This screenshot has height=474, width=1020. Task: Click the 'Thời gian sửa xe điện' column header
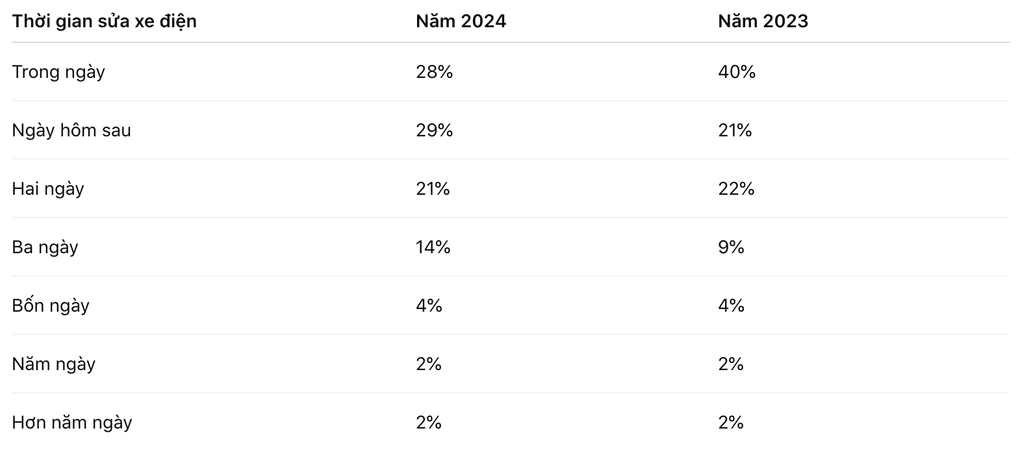pos(104,21)
